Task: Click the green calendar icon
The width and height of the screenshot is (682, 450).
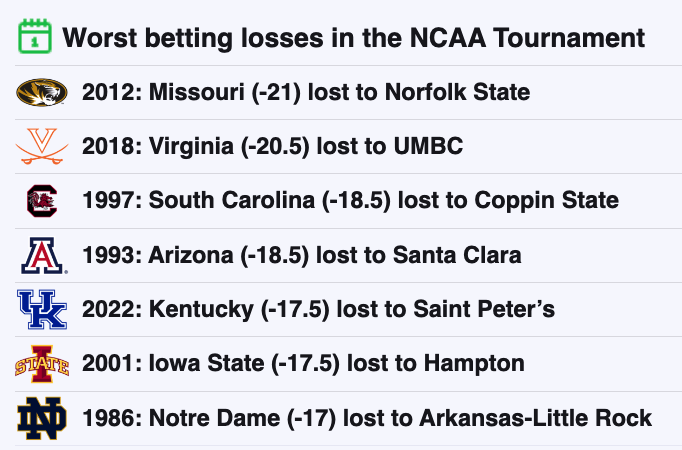Action: [x=35, y=37]
